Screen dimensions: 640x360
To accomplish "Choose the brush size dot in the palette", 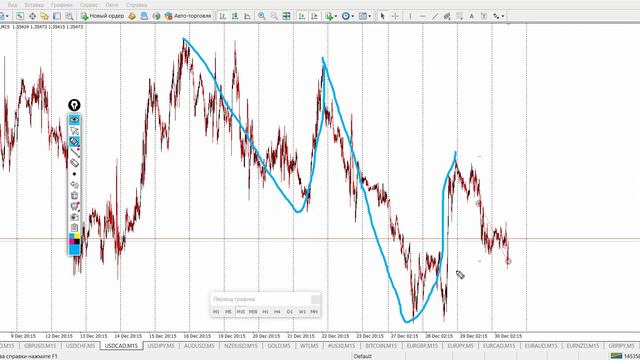I will click(x=74, y=174).
